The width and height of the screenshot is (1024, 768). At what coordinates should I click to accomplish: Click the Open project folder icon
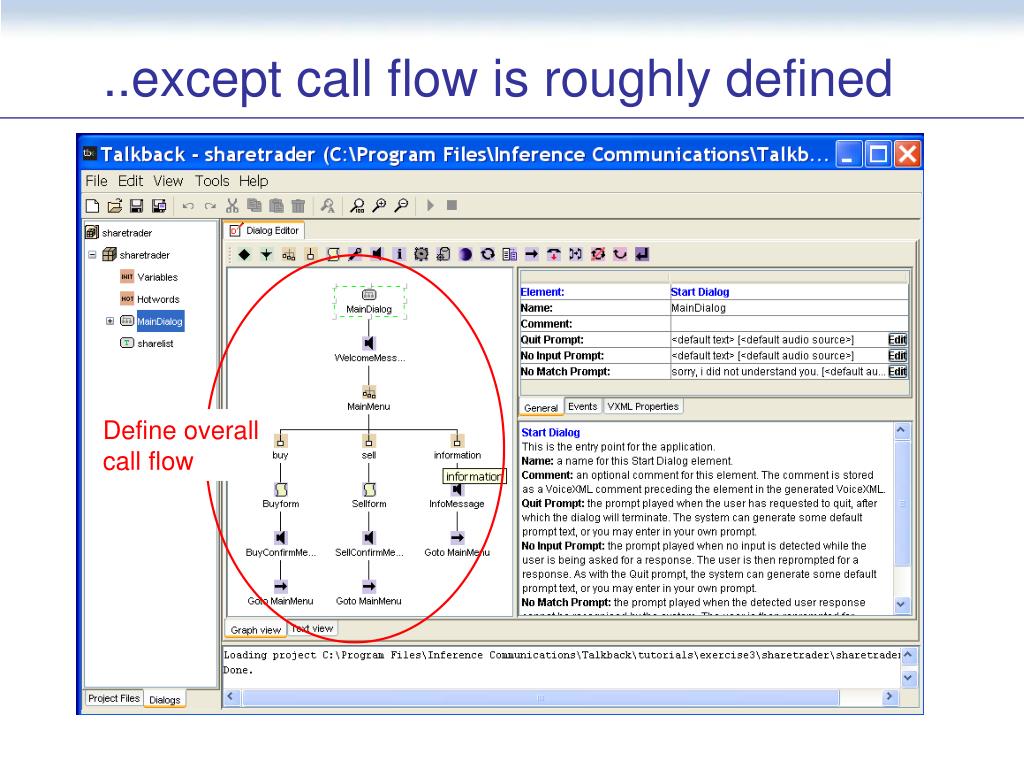tap(115, 206)
